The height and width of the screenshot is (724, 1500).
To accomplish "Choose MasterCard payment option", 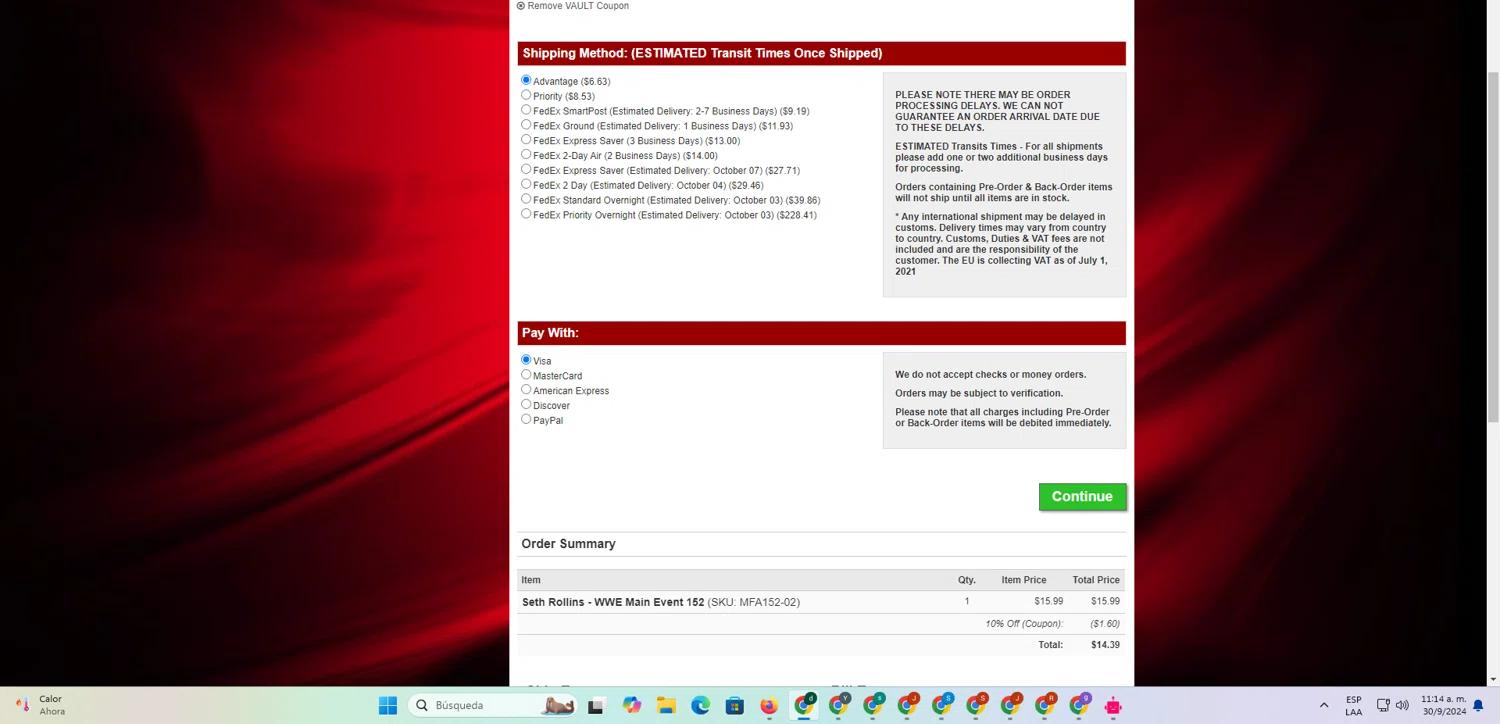I will [x=526, y=375].
